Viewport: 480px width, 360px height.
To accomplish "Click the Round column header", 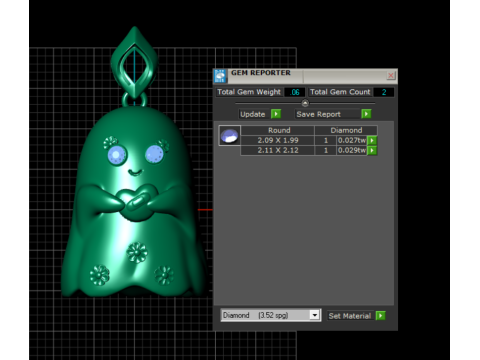I will tap(278, 130).
